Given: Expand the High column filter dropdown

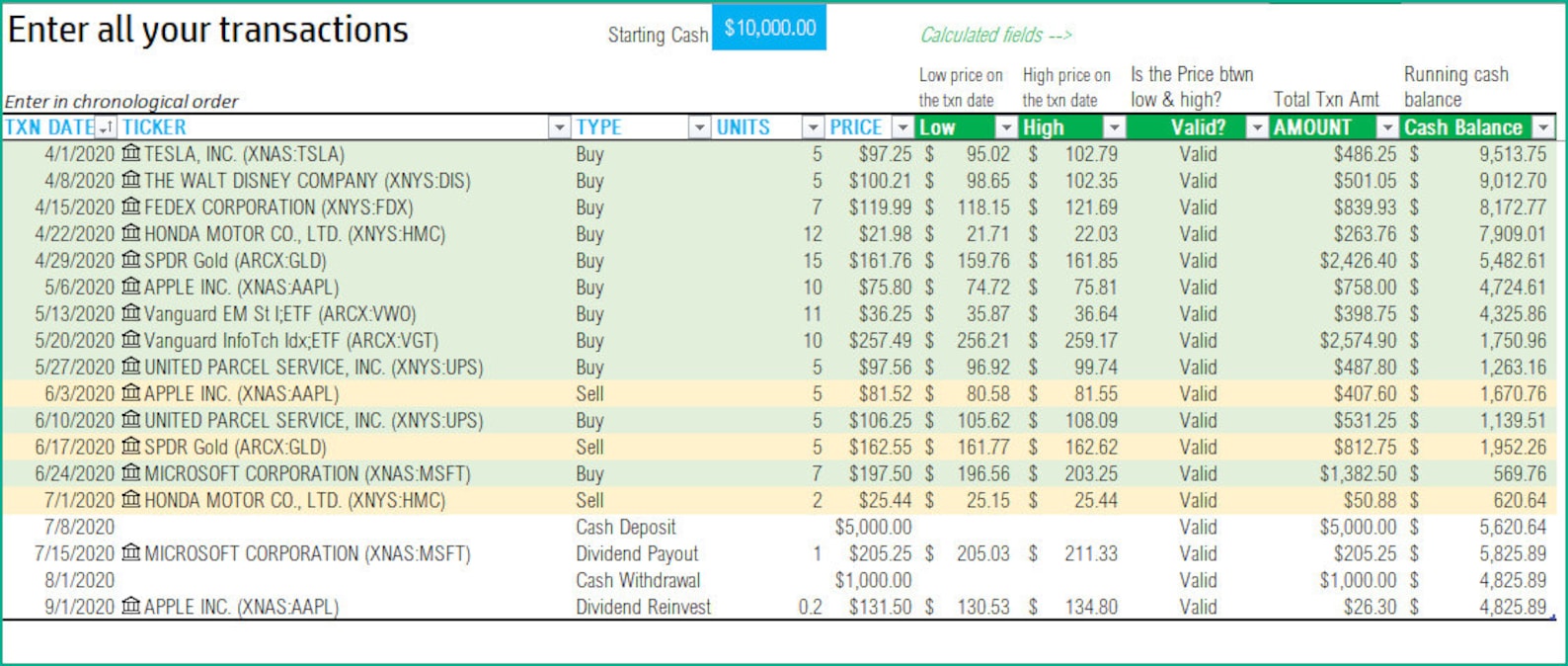Looking at the screenshot, I should pos(1114,127).
